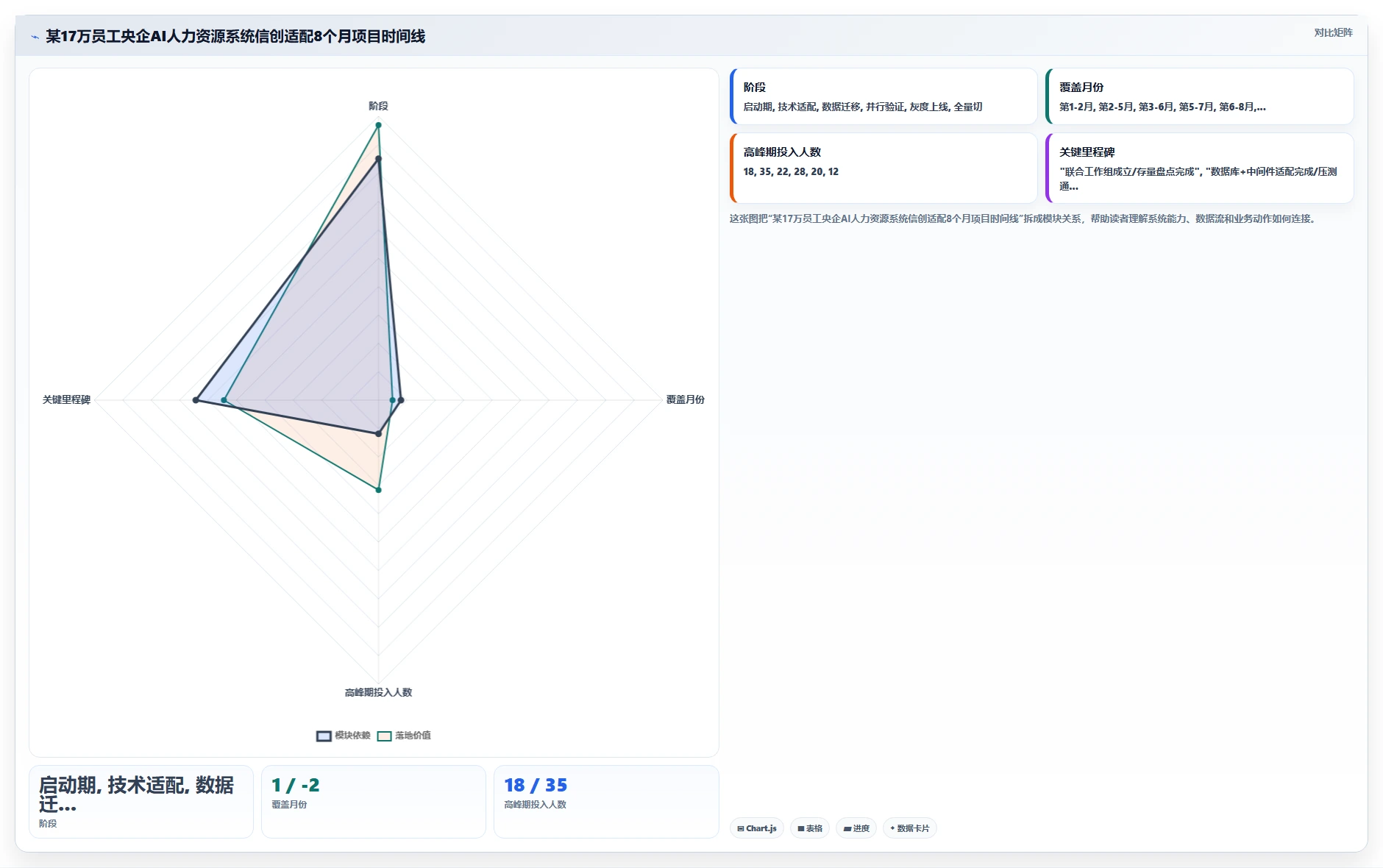Select the Chart.js tag
Image resolution: width=1383 pixels, height=868 pixels.
757,828
